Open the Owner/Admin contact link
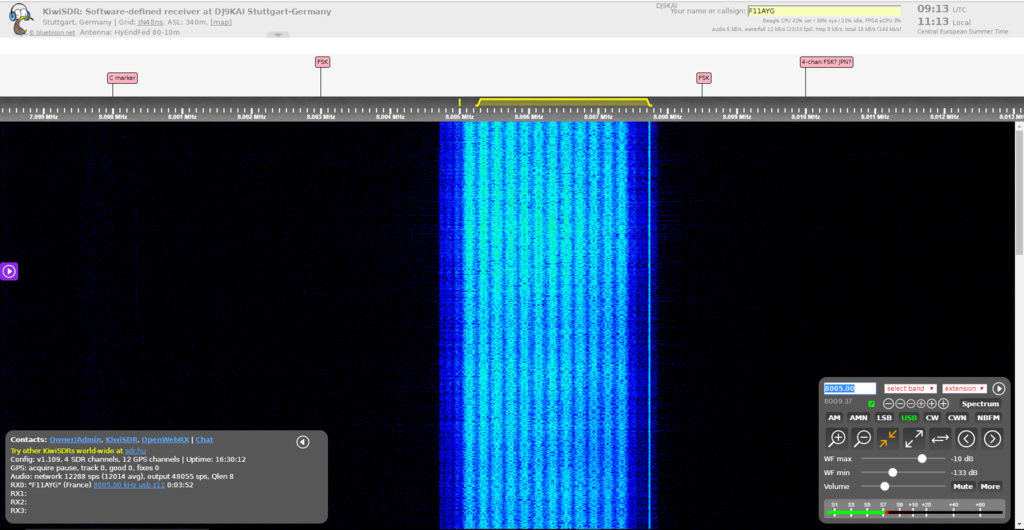The image size is (1024, 530). (75, 440)
